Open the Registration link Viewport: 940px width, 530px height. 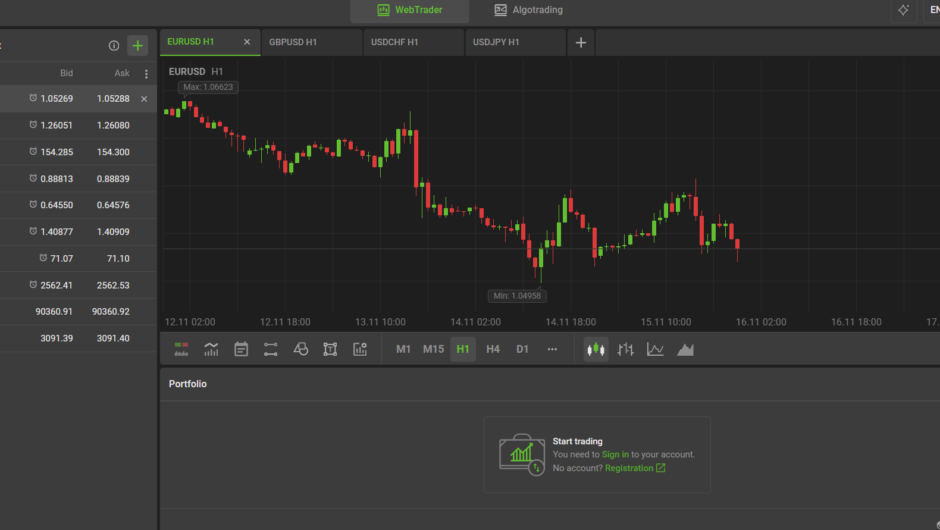[635, 468]
